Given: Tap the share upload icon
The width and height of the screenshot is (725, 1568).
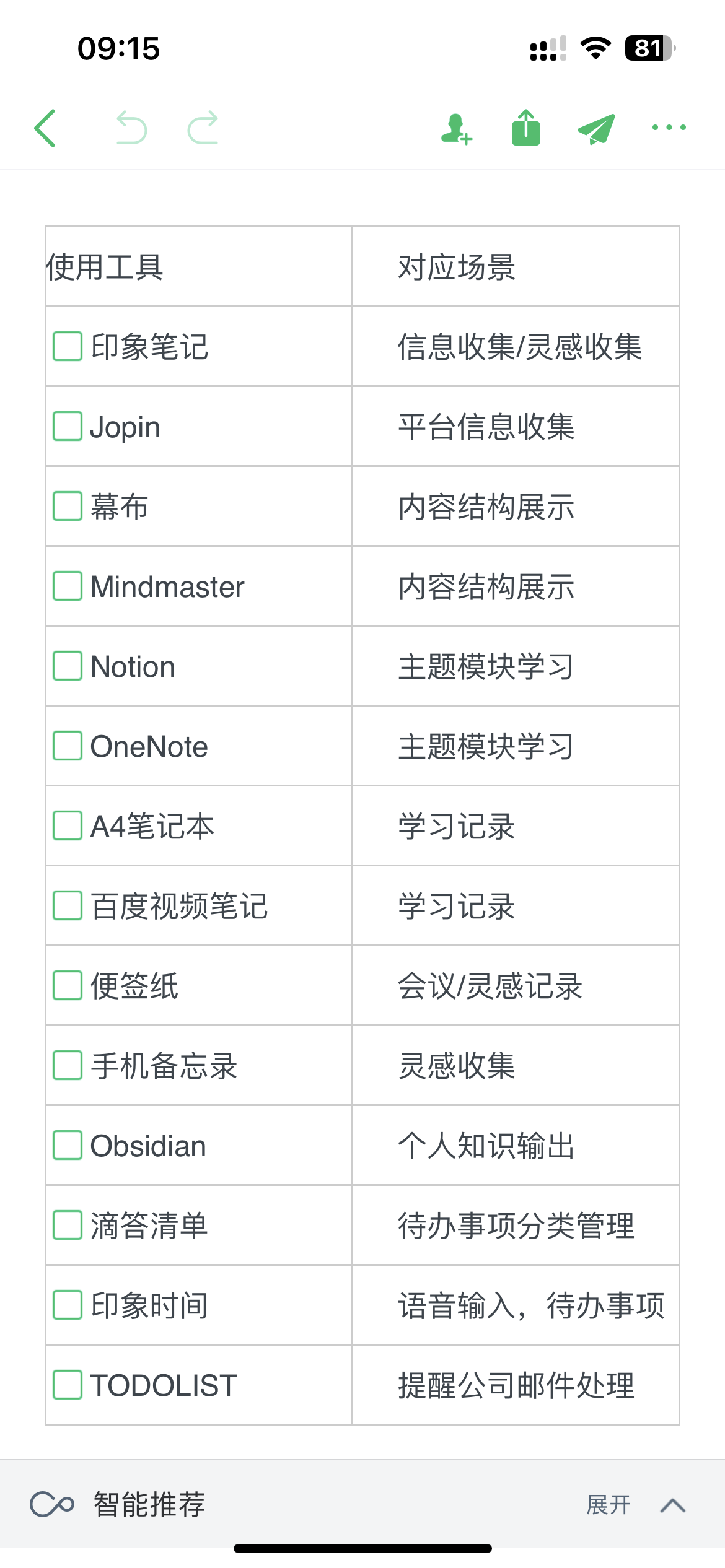Looking at the screenshot, I should 526,128.
